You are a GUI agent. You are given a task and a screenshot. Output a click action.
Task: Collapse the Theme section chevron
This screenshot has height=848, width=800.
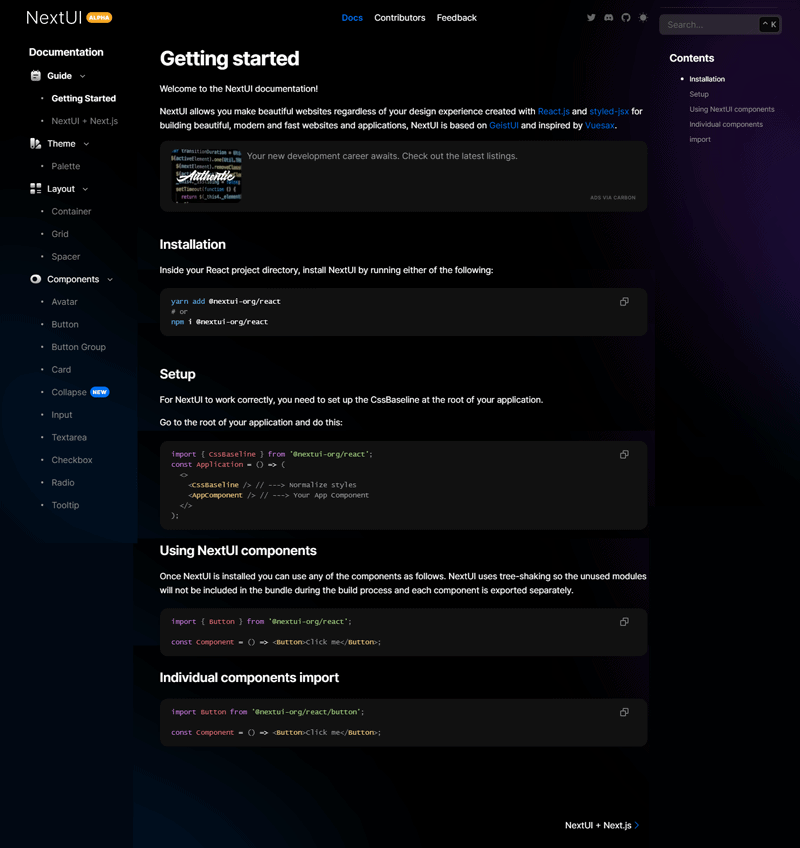(x=87, y=144)
